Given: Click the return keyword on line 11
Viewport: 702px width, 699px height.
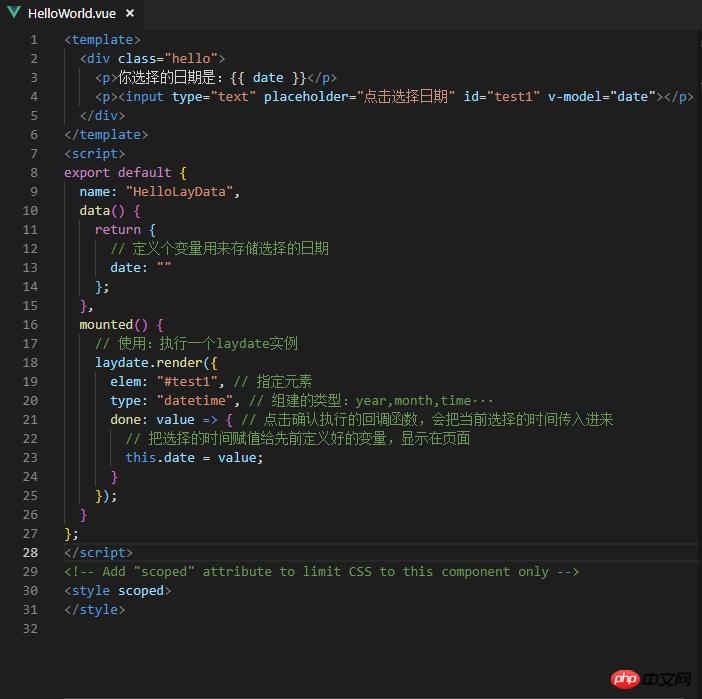Looking at the screenshot, I should (118, 230).
